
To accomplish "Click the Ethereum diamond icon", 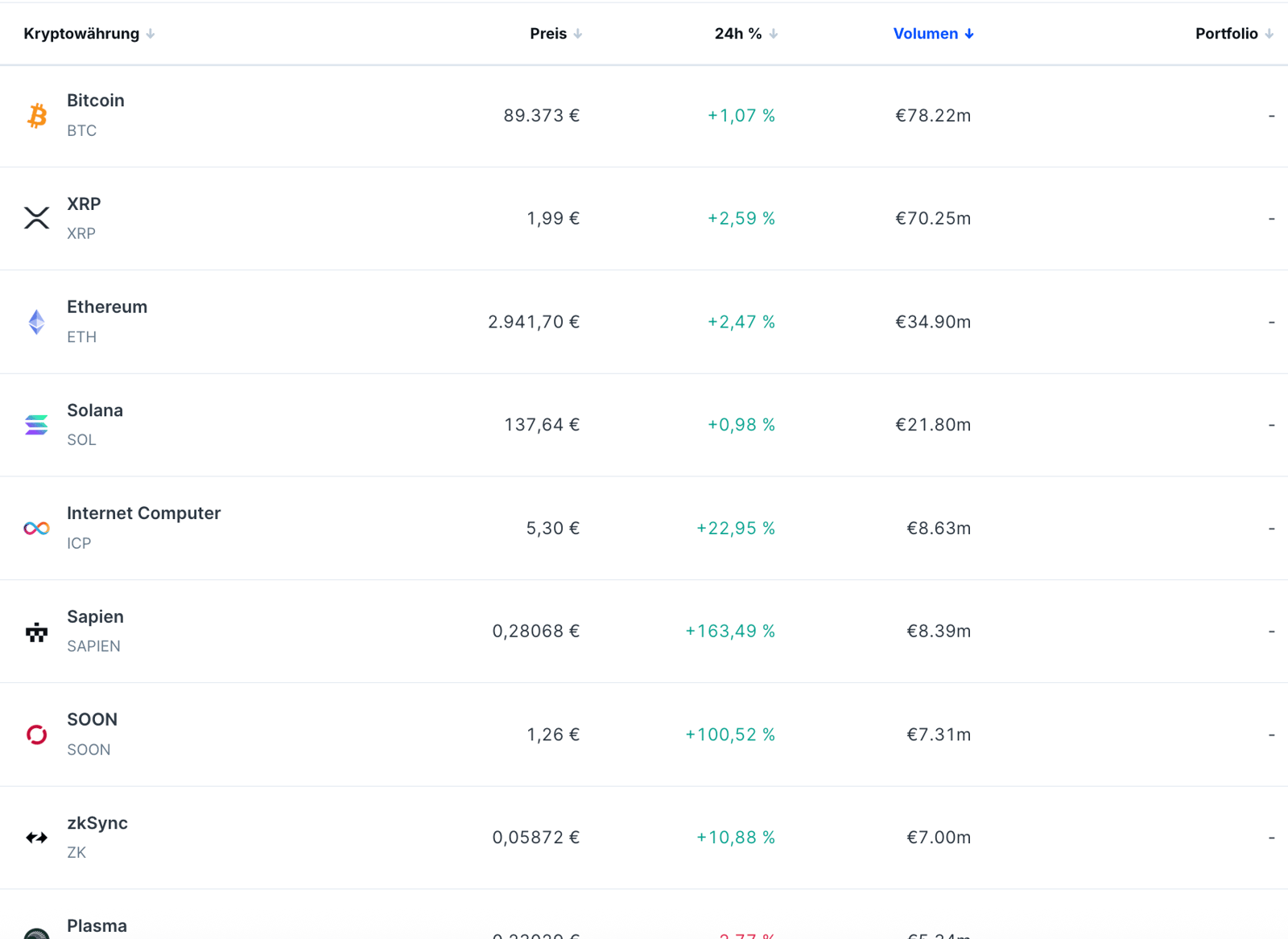I will (x=37, y=322).
